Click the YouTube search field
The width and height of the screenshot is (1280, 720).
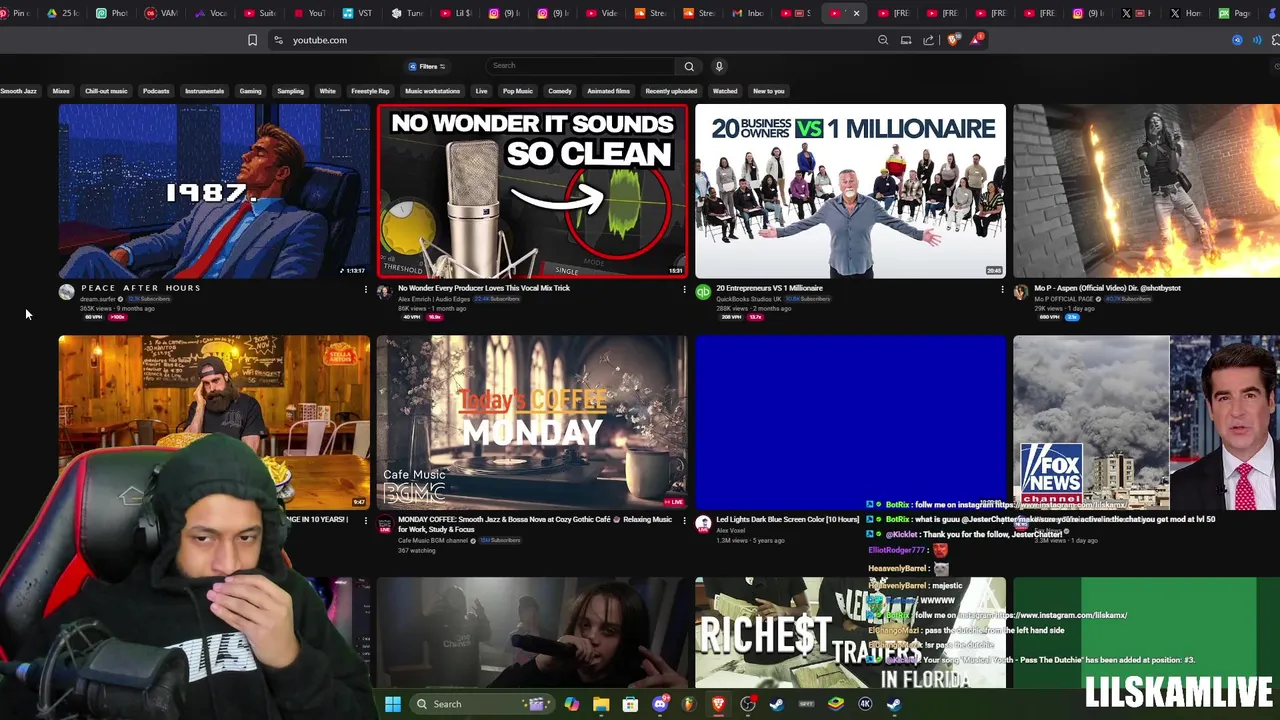coord(582,66)
